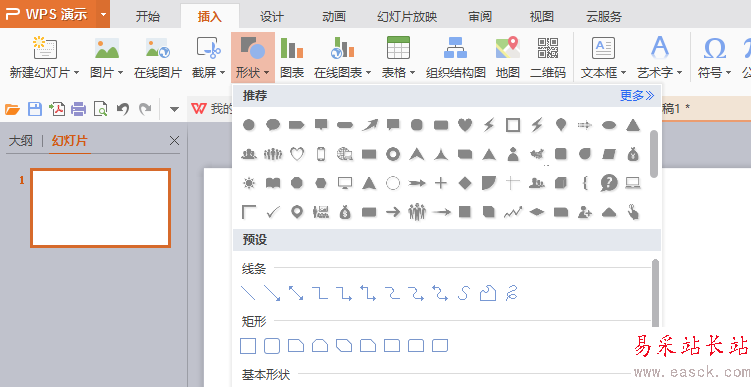Switch to the 视图 tab
751x387 pixels.
(542, 17)
